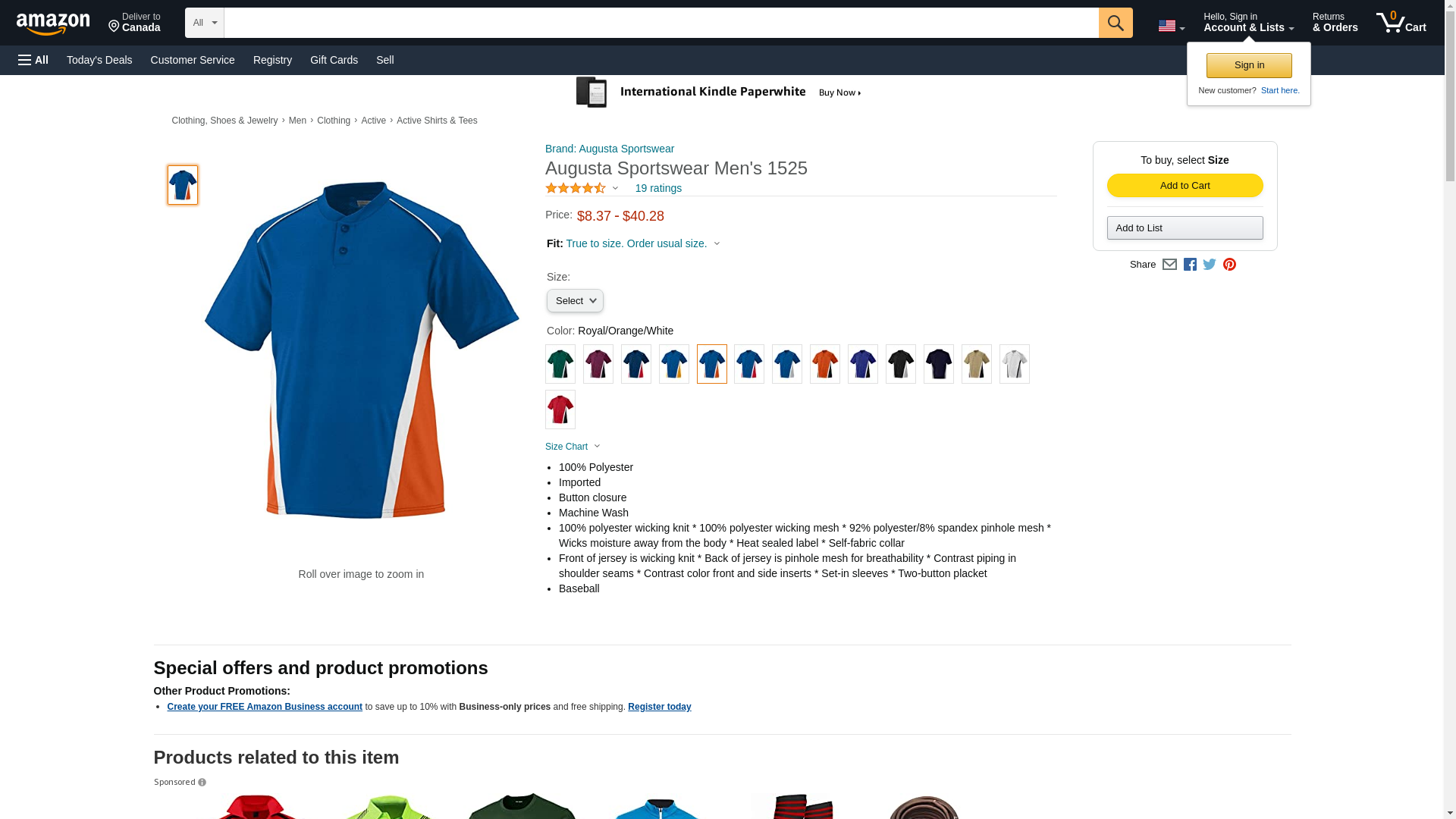Share product on Pinterest

coord(1229,265)
